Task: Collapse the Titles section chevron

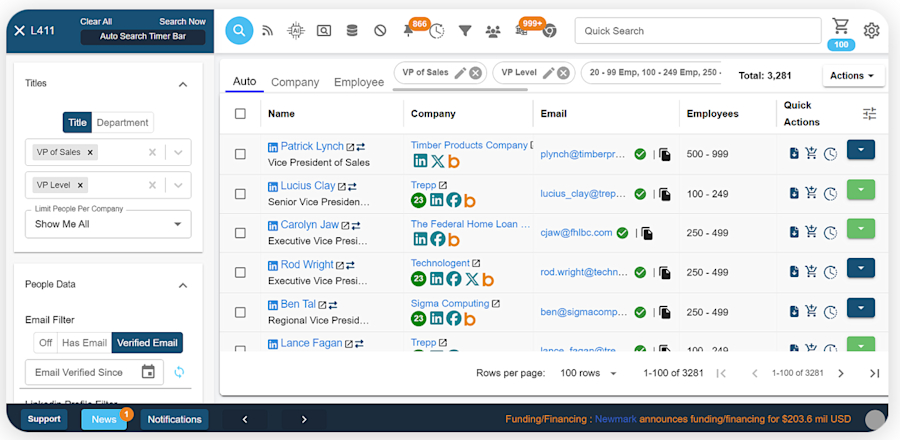Action: click(183, 84)
